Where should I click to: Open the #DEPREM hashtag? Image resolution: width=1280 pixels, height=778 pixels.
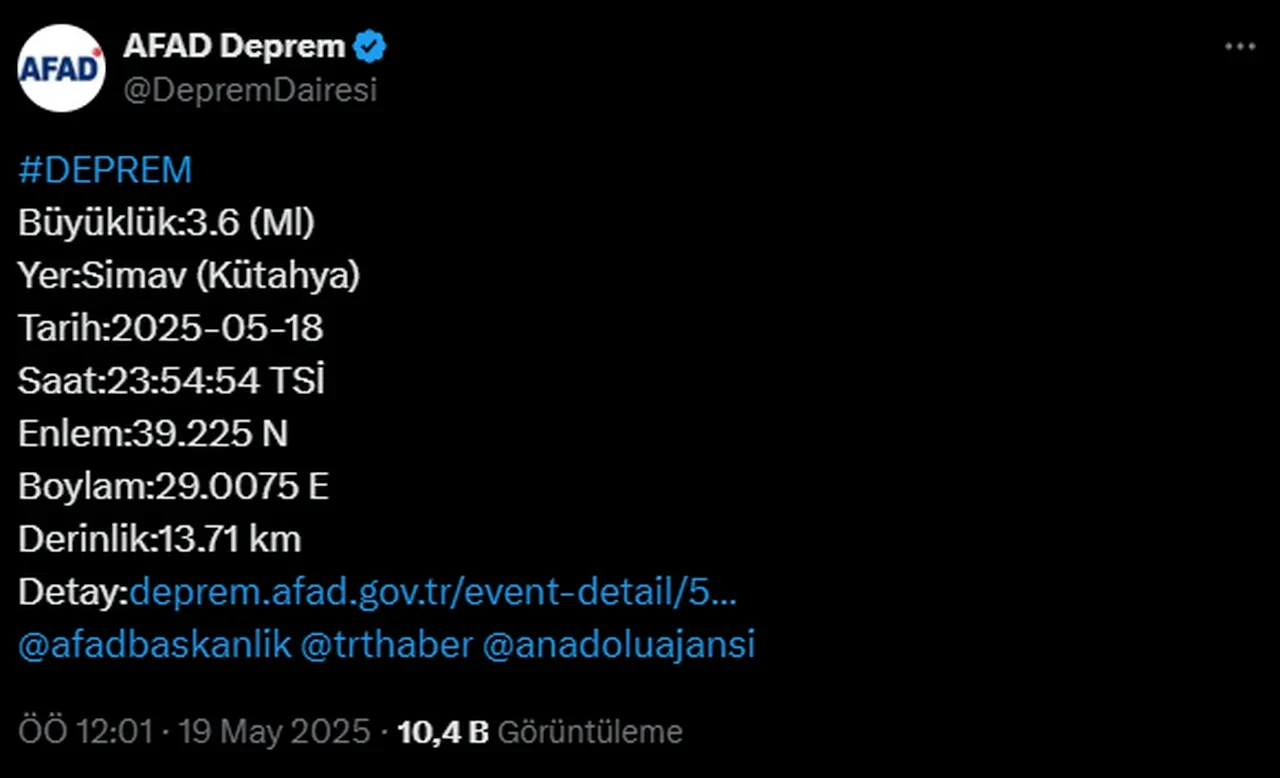click(x=104, y=169)
